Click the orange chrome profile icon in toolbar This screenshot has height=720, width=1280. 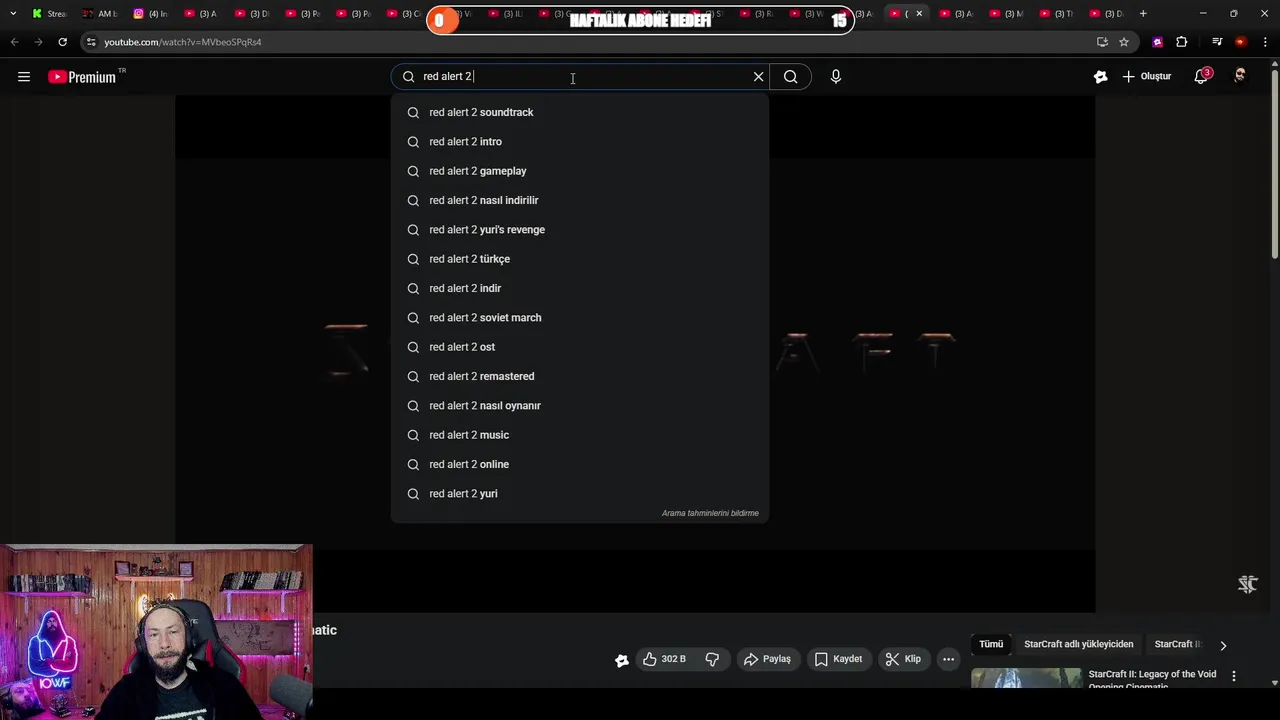[x=1241, y=42]
